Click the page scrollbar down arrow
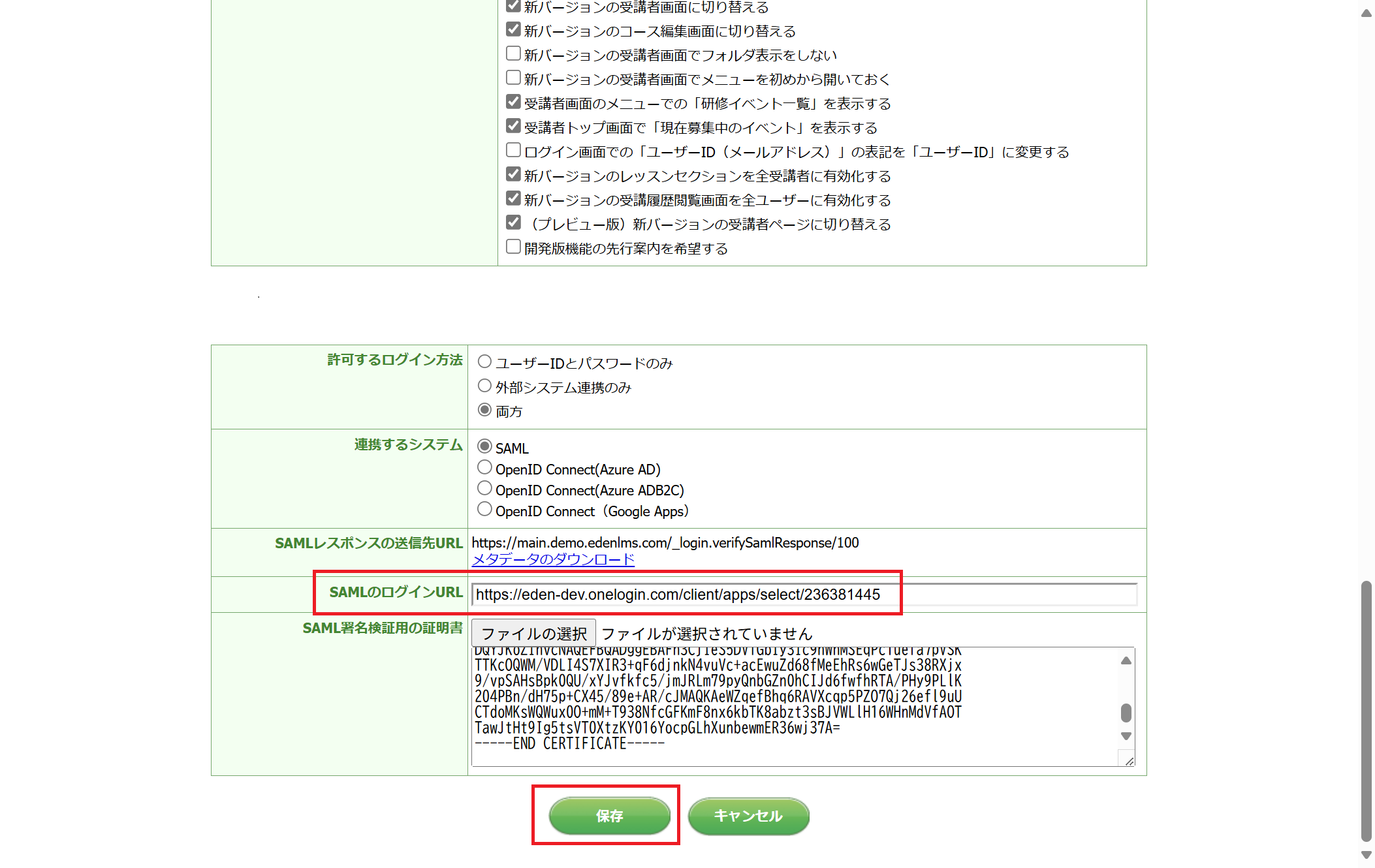The image size is (1375, 868). pyautogui.click(x=1366, y=855)
